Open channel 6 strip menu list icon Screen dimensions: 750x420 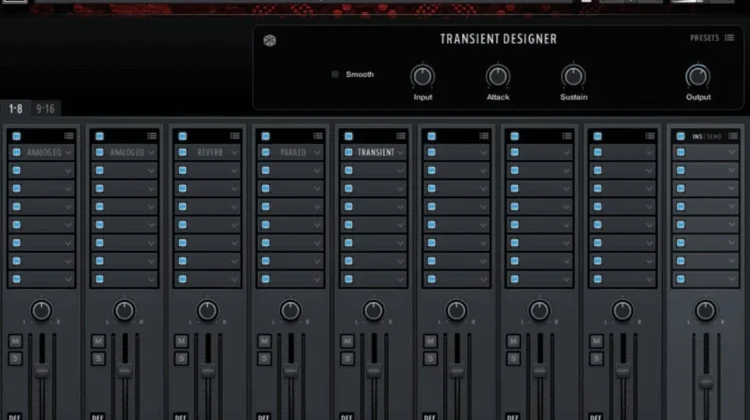tap(484, 136)
